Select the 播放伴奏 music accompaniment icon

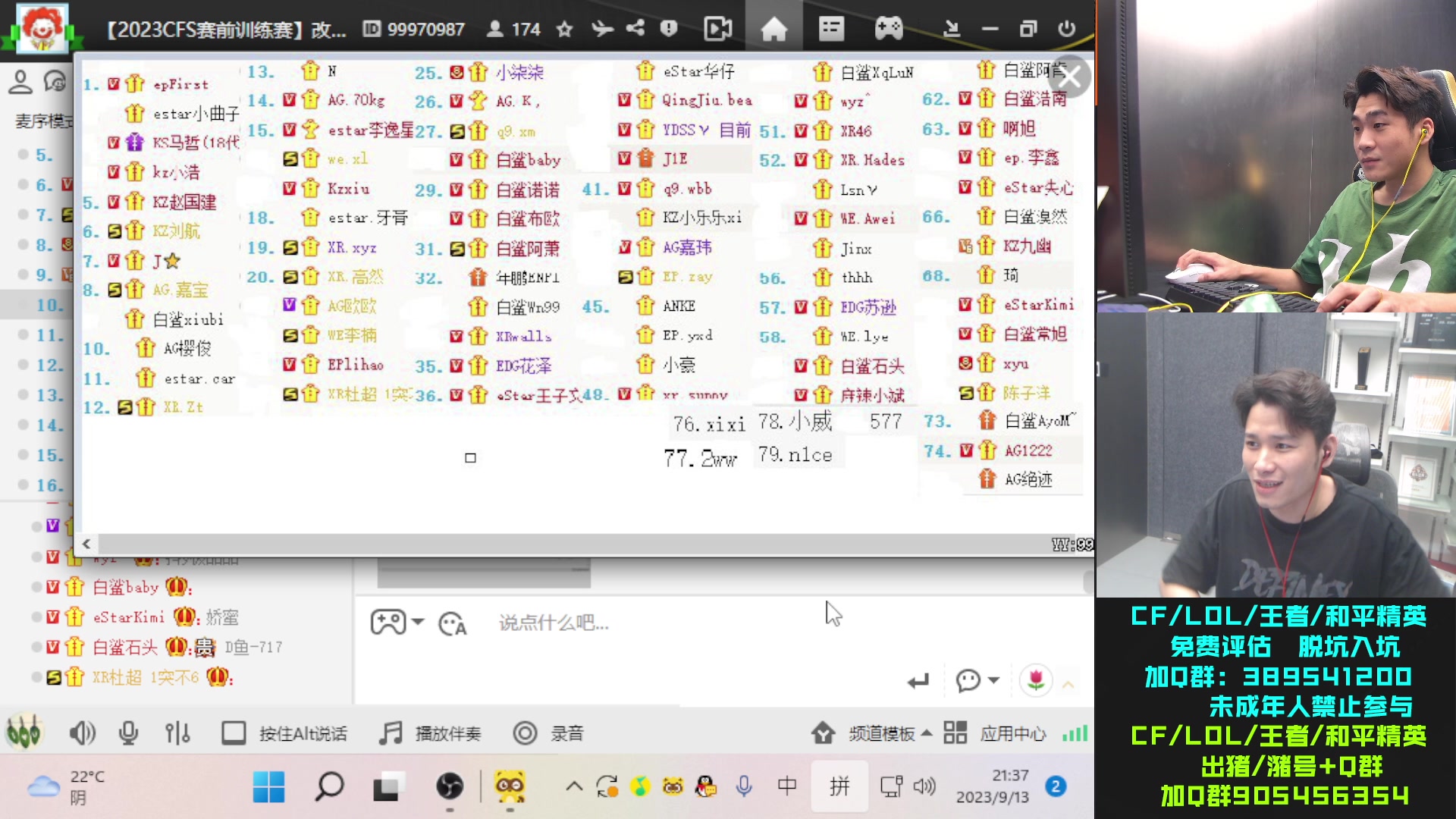click(391, 733)
